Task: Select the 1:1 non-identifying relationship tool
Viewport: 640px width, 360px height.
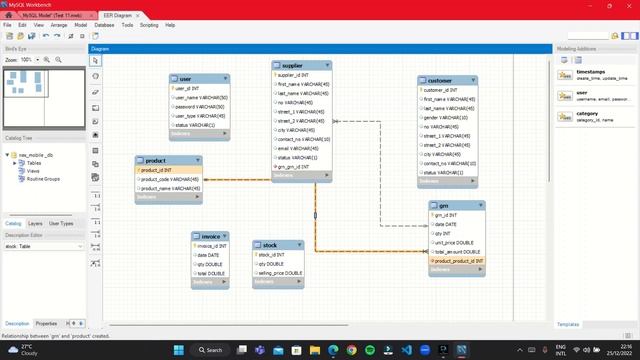Action: tap(96, 194)
